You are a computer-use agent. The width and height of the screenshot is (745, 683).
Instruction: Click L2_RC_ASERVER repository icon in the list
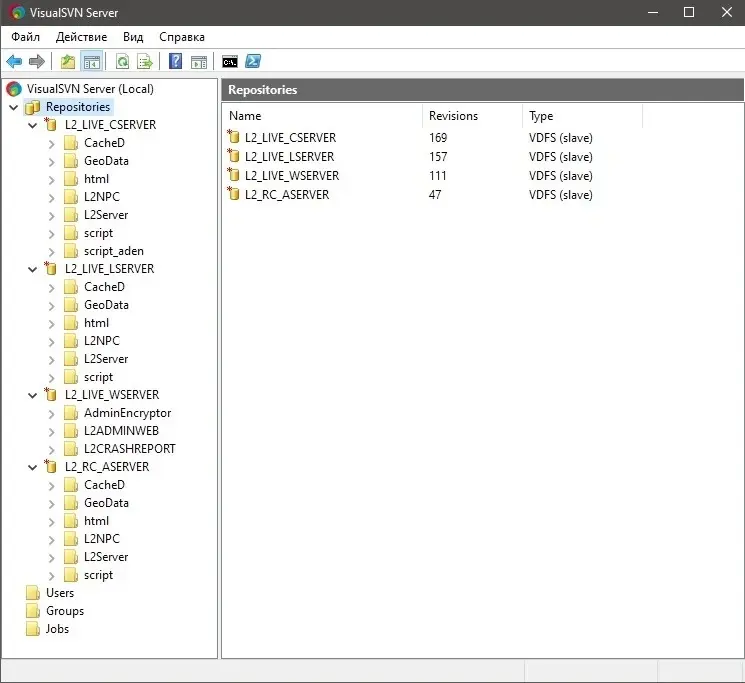(233, 194)
